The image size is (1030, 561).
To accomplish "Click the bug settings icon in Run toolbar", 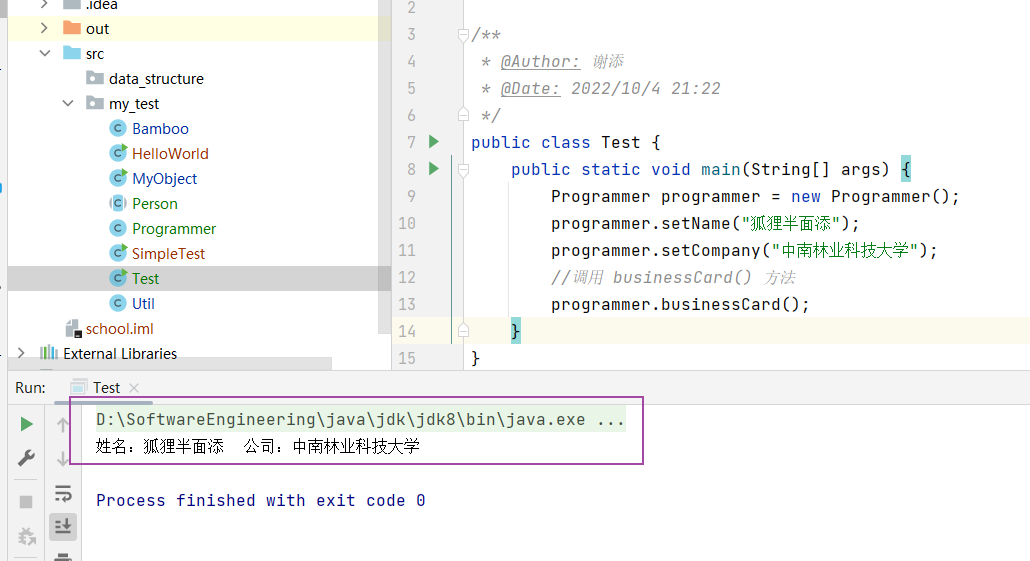I will pos(26,537).
